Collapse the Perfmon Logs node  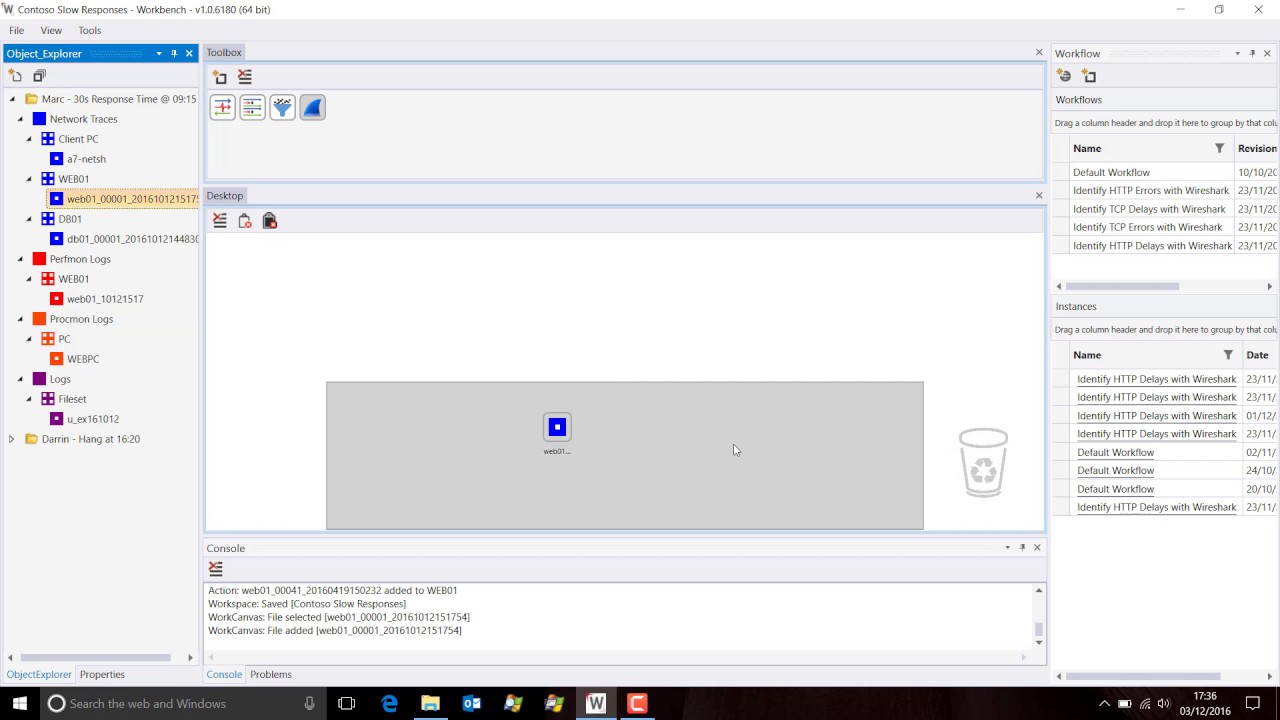[x=20, y=259]
